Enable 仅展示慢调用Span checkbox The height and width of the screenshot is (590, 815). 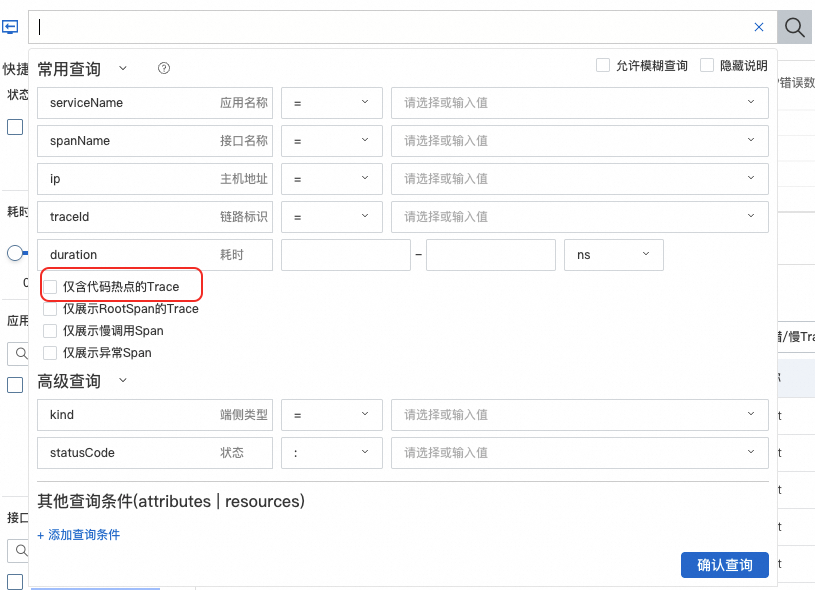(x=50, y=331)
